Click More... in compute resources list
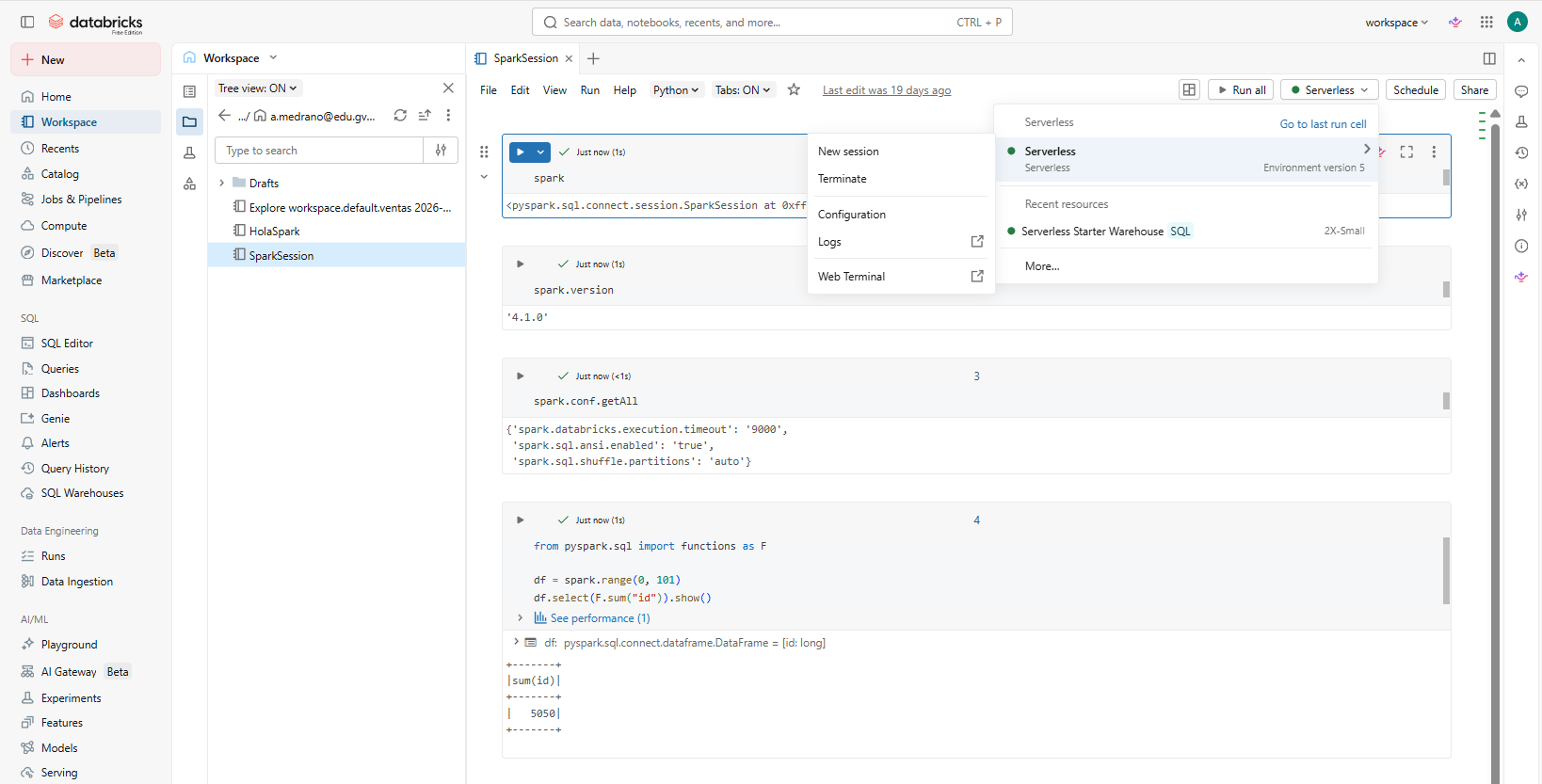The height and width of the screenshot is (784, 1542). pyautogui.click(x=1042, y=266)
